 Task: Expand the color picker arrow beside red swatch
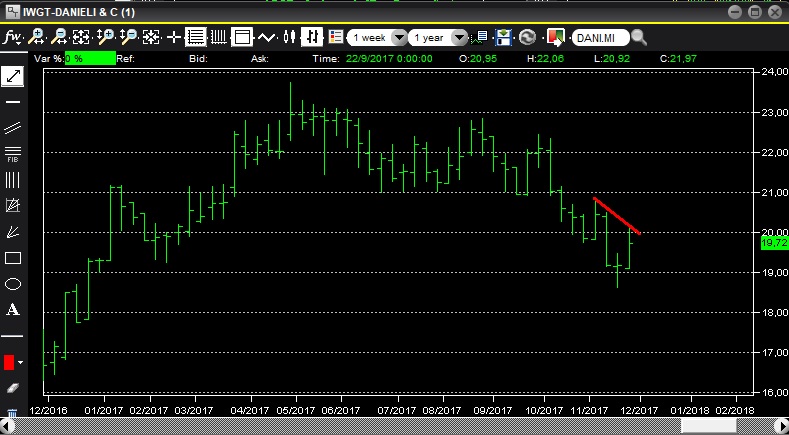(x=20, y=362)
